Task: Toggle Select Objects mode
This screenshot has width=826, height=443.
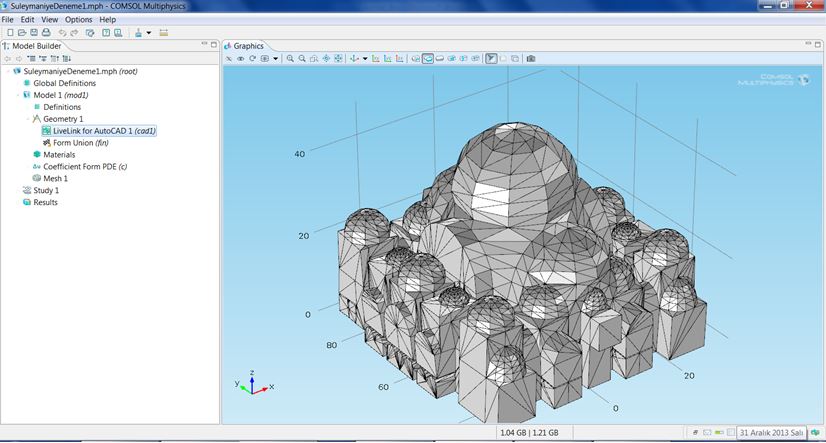Action: click(x=416, y=58)
